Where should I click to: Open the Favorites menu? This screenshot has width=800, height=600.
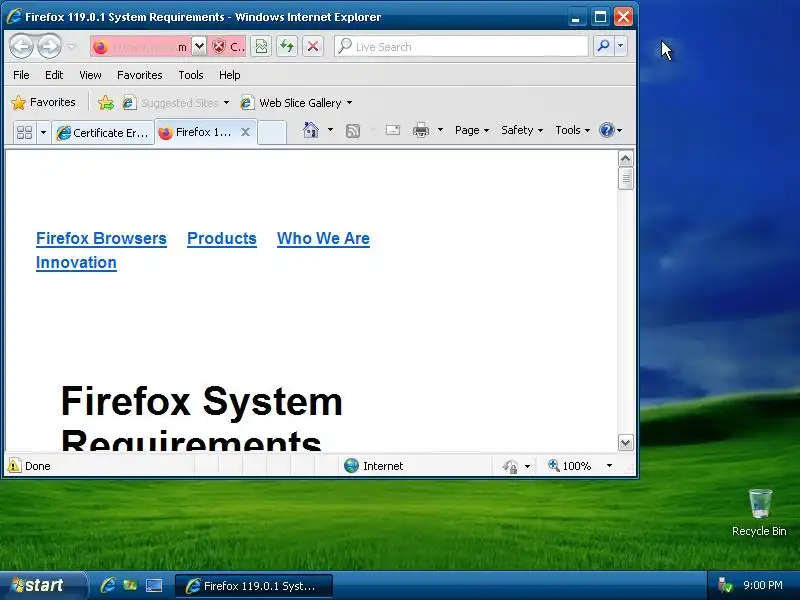pos(139,75)
